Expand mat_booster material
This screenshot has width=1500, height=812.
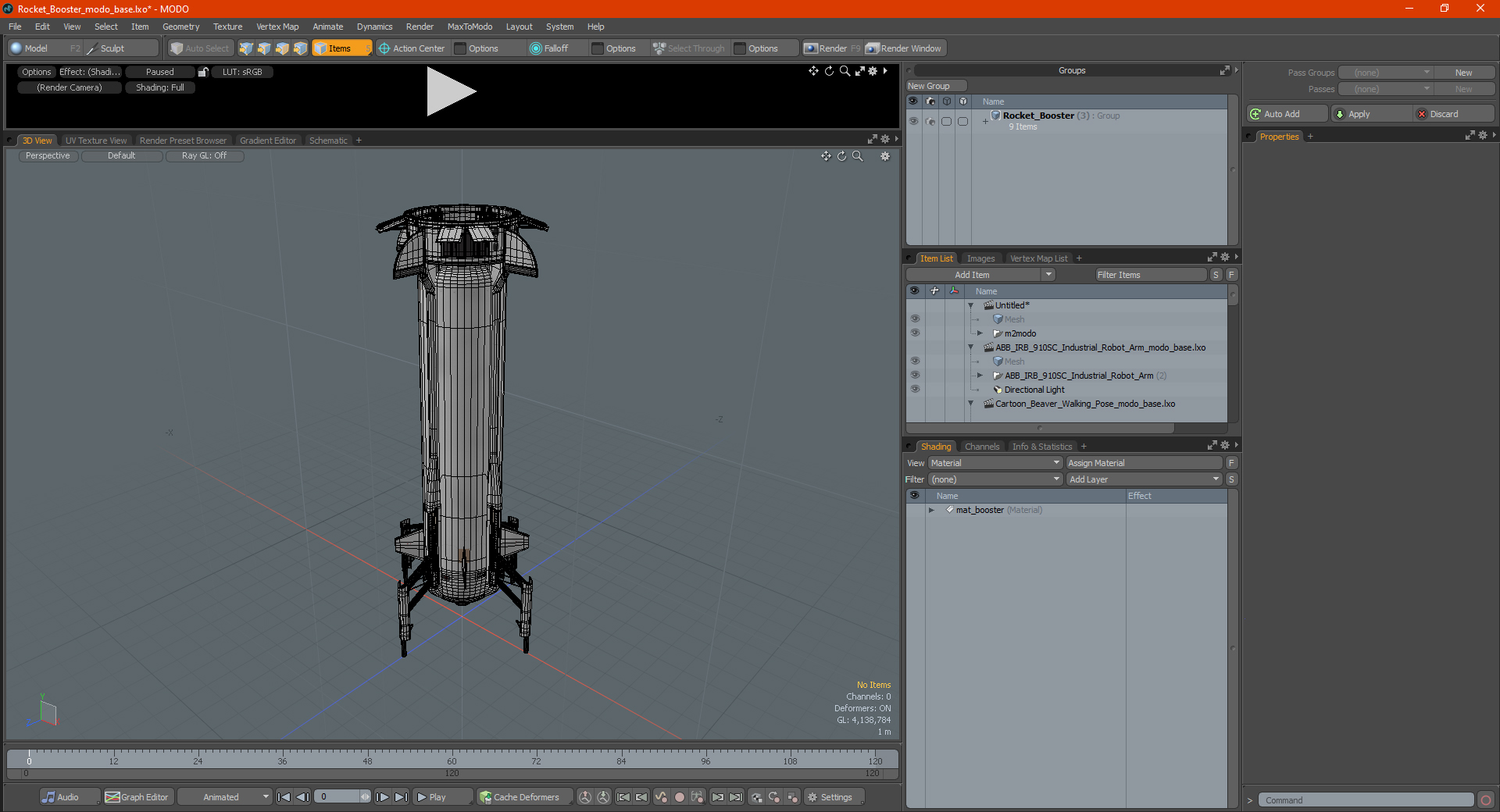pos(931,510)
